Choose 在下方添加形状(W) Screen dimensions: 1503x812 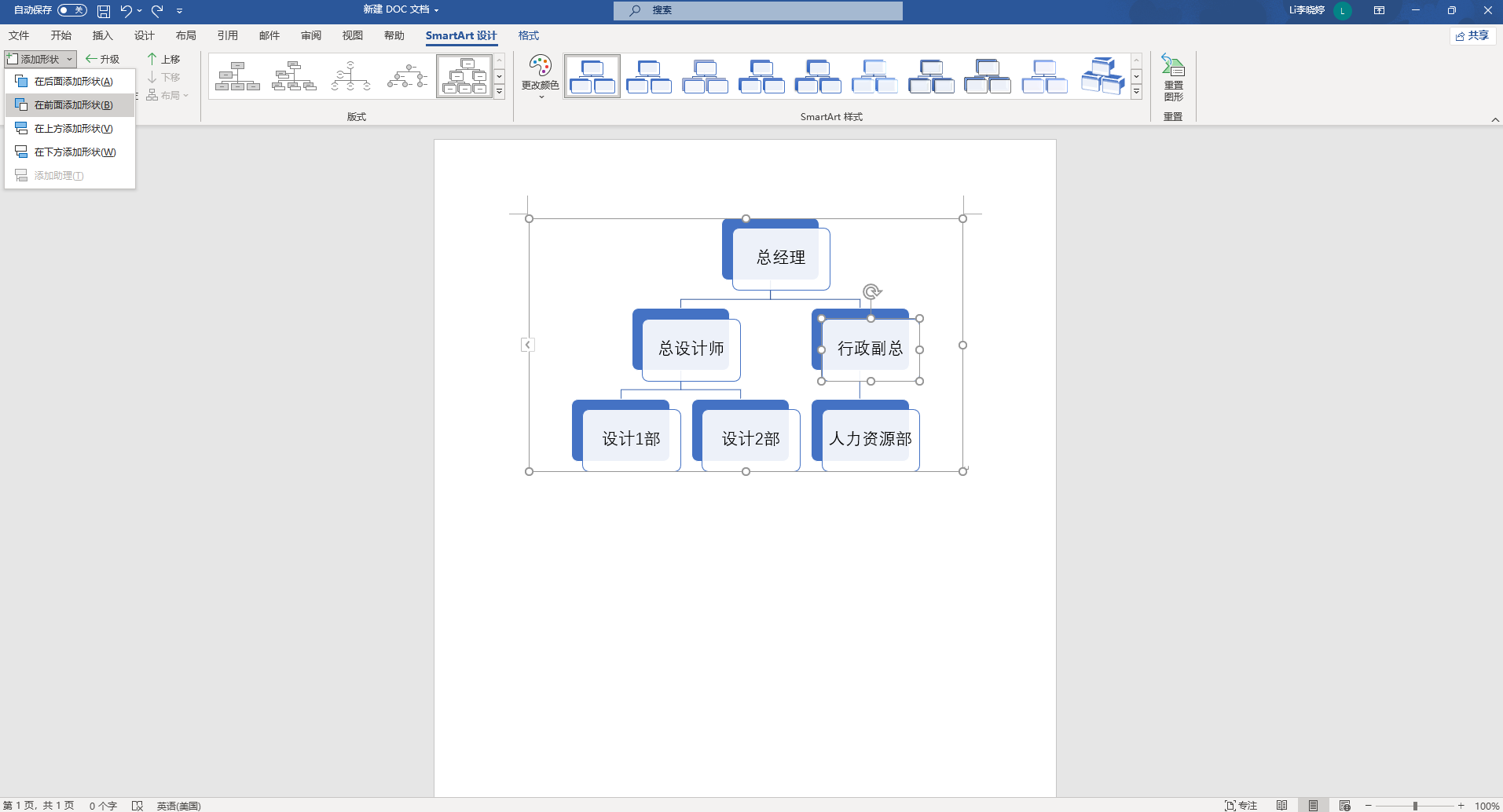tap(70, 152)
